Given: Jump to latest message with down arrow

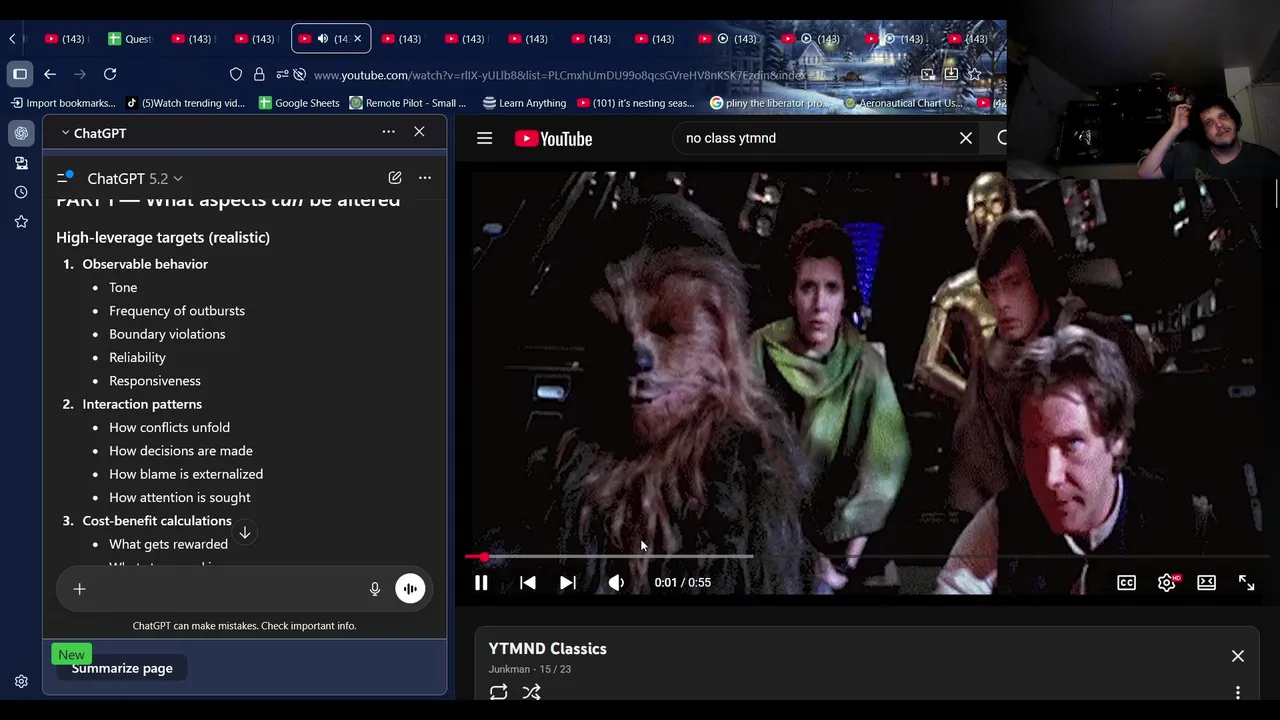Looking at the screenshot, I should (x=244, y=533).
